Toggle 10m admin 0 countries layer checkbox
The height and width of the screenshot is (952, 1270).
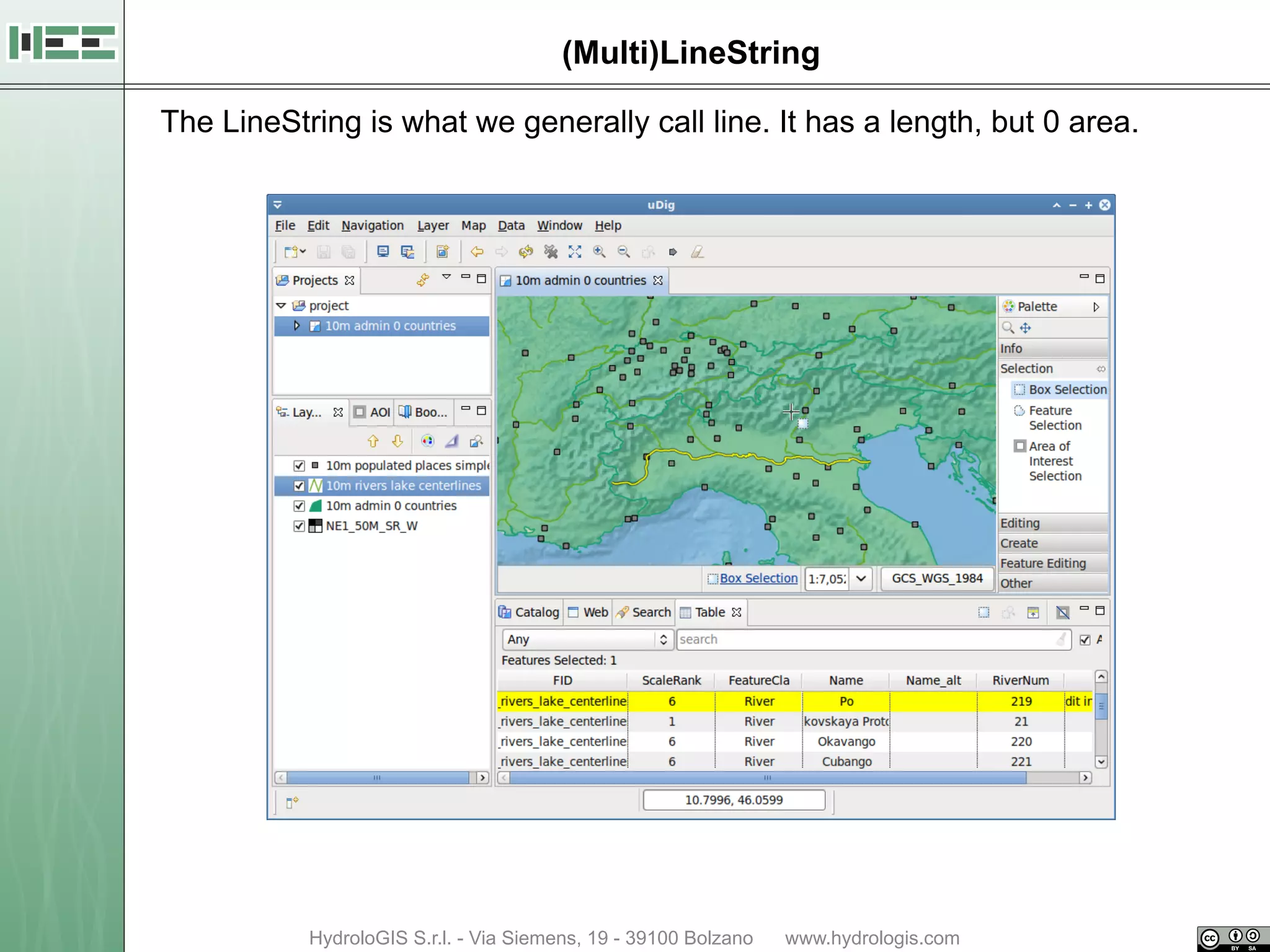[x=299, y=506]
